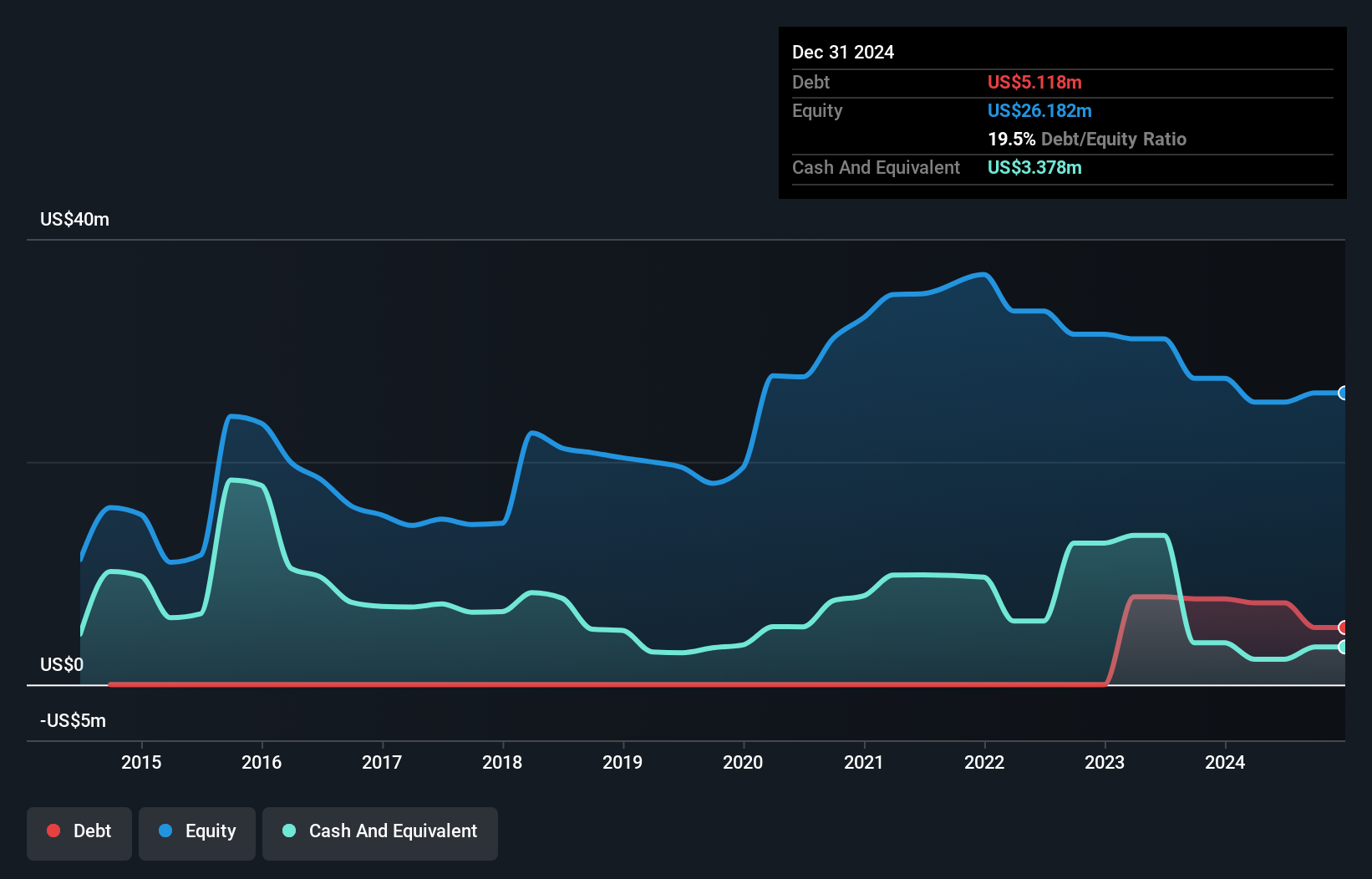Viewport: 1372px width, 879px height.
Task: Click the 2016 x-axis label
Action: point(262,762)
